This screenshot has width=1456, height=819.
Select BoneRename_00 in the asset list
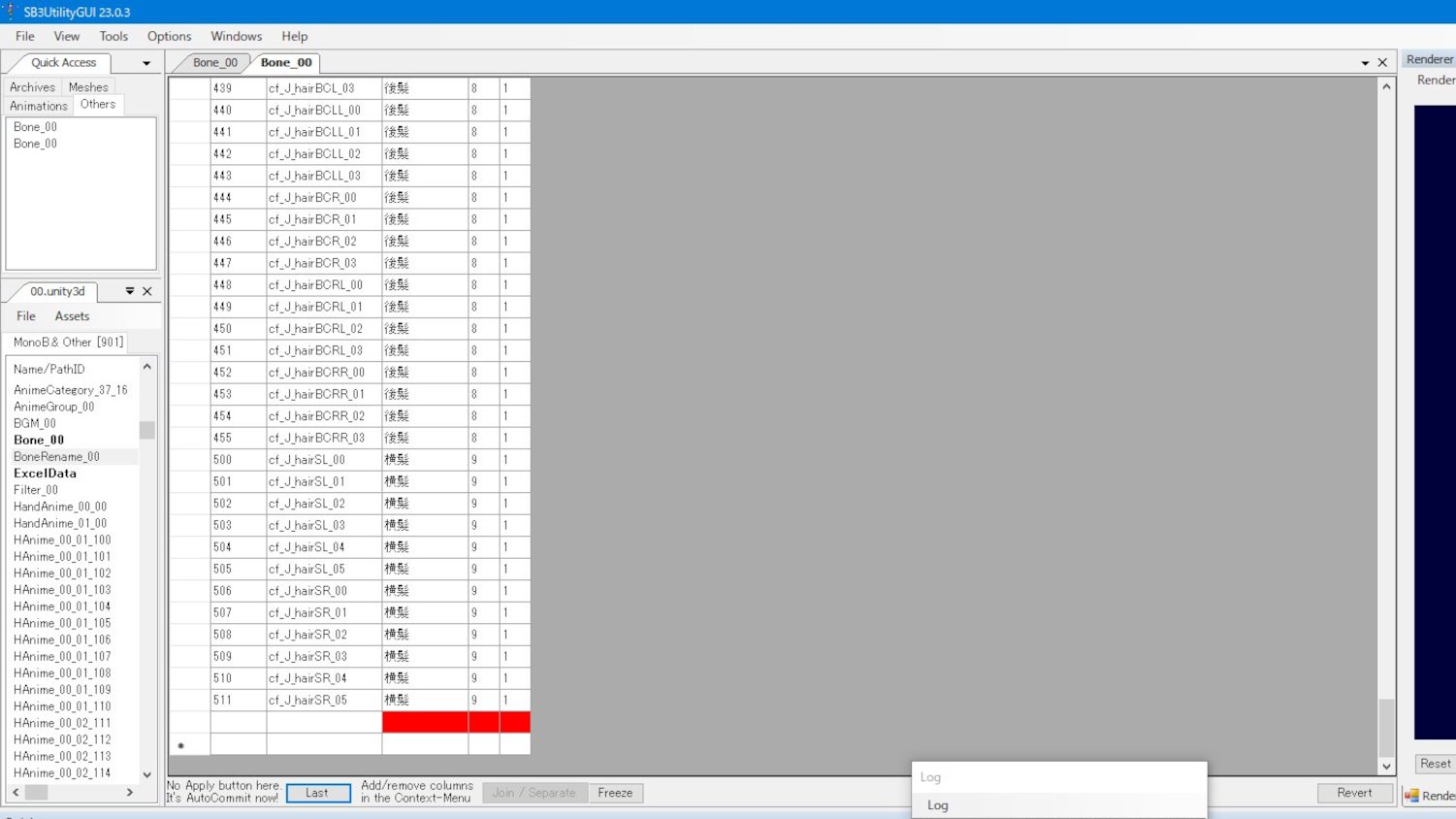click(x=56, y=456)
